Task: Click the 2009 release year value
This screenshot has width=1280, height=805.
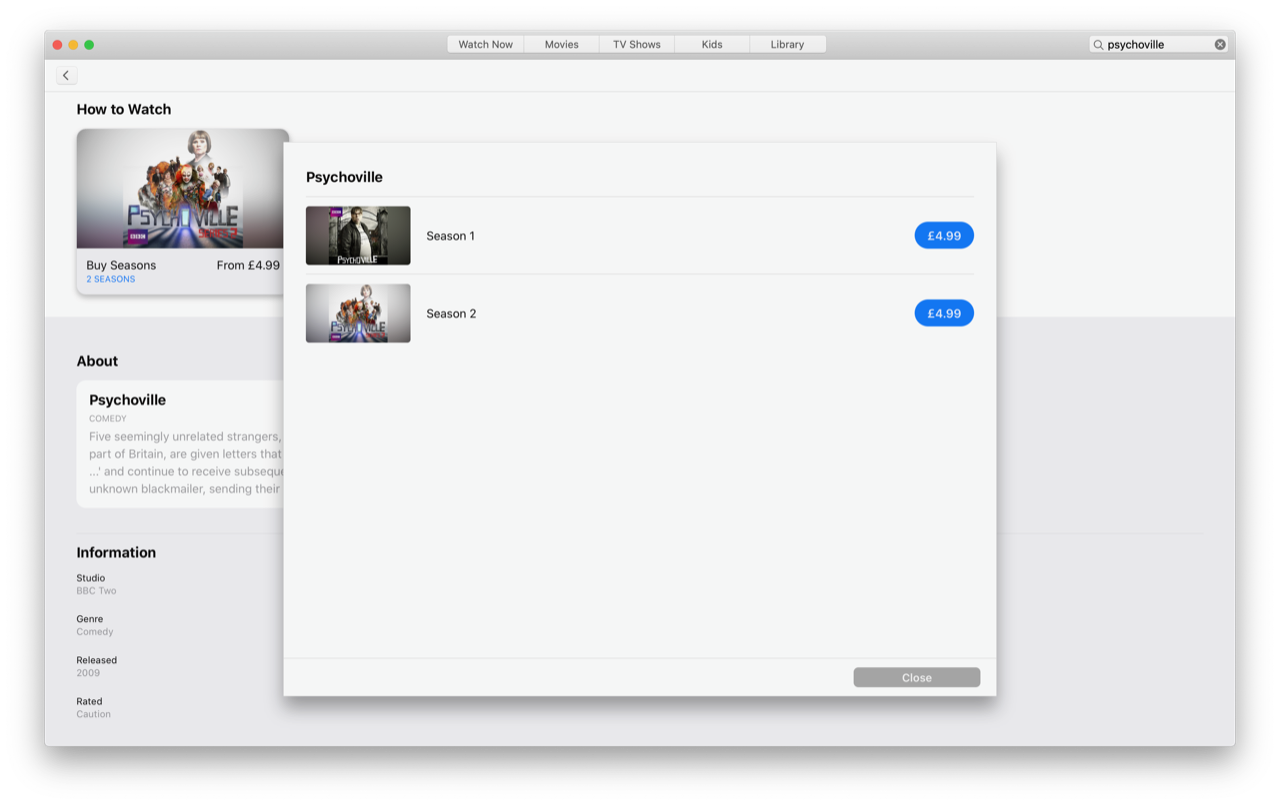Action: [x=88, y=673]
